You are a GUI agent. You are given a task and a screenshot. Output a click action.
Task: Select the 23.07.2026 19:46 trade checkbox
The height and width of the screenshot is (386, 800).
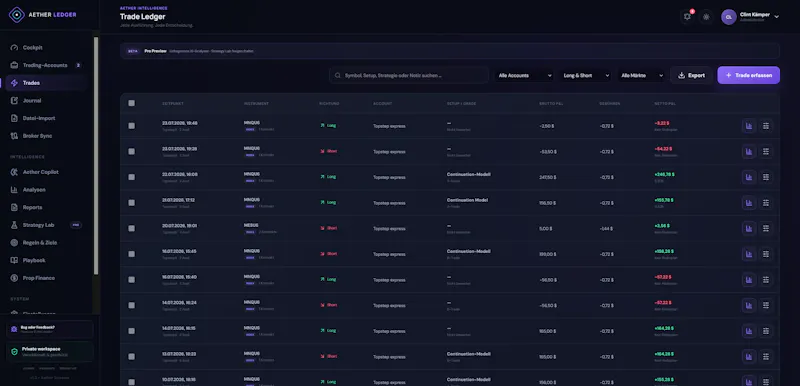pyautogui.click(x=132, y=126)
